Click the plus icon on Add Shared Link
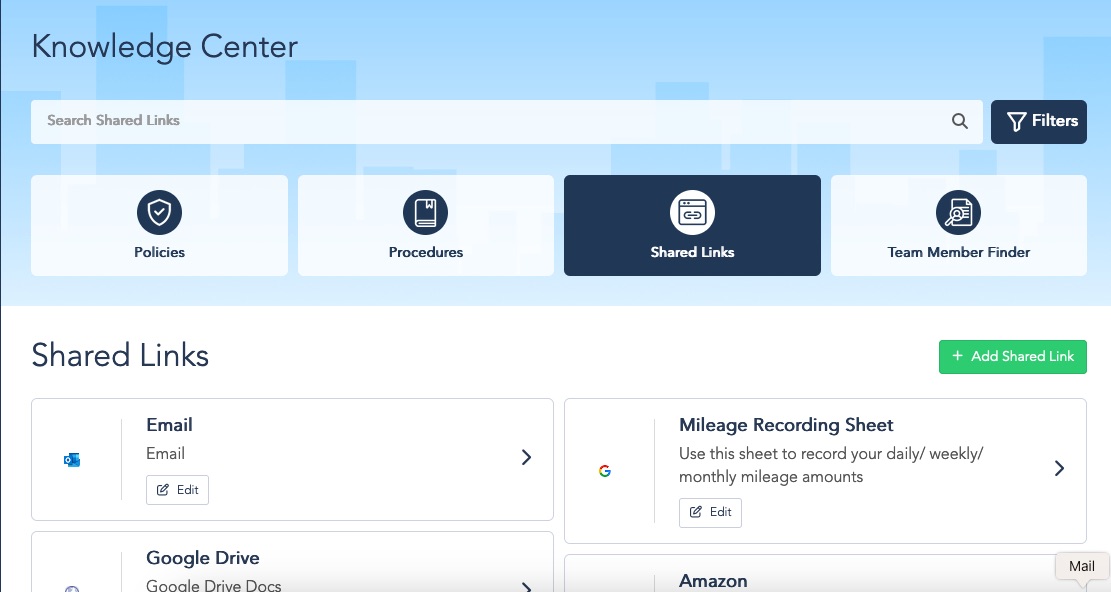1111x592 pixels. 957,356
